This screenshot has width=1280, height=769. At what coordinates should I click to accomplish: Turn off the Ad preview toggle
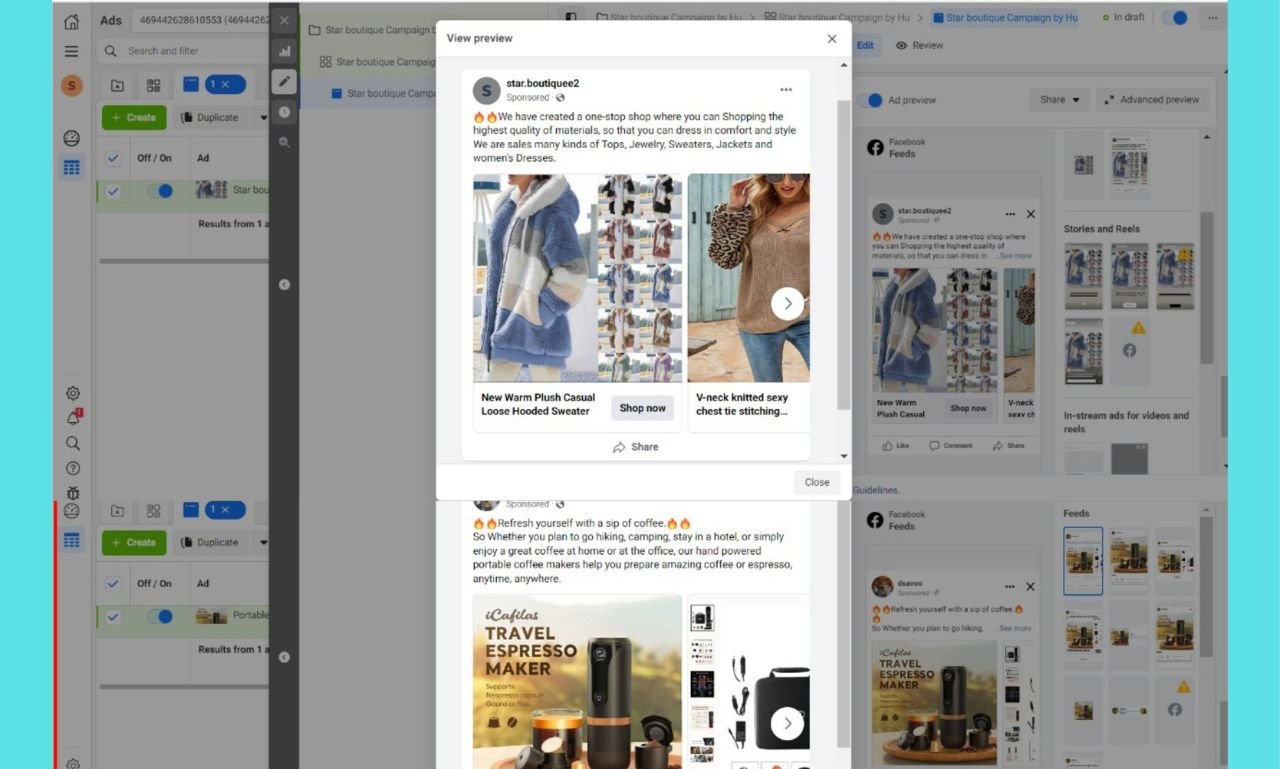pyautogui.click(x=871, y=100)
